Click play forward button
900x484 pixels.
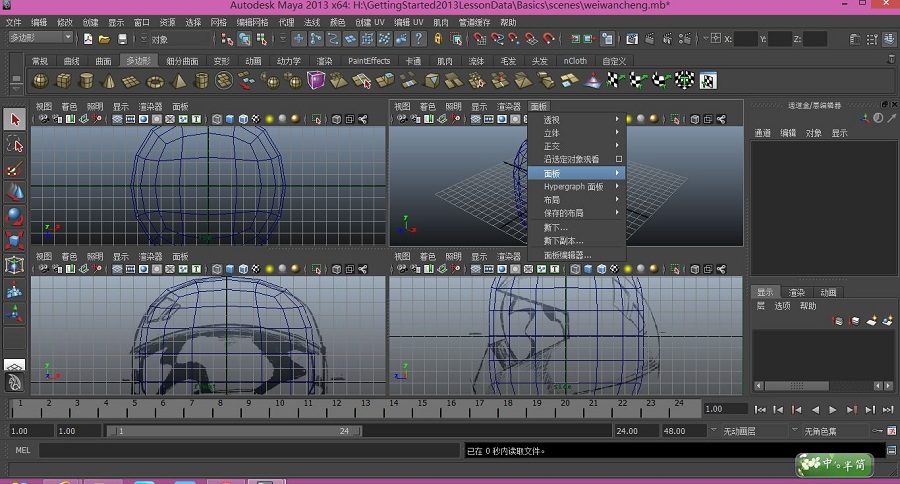833,409
